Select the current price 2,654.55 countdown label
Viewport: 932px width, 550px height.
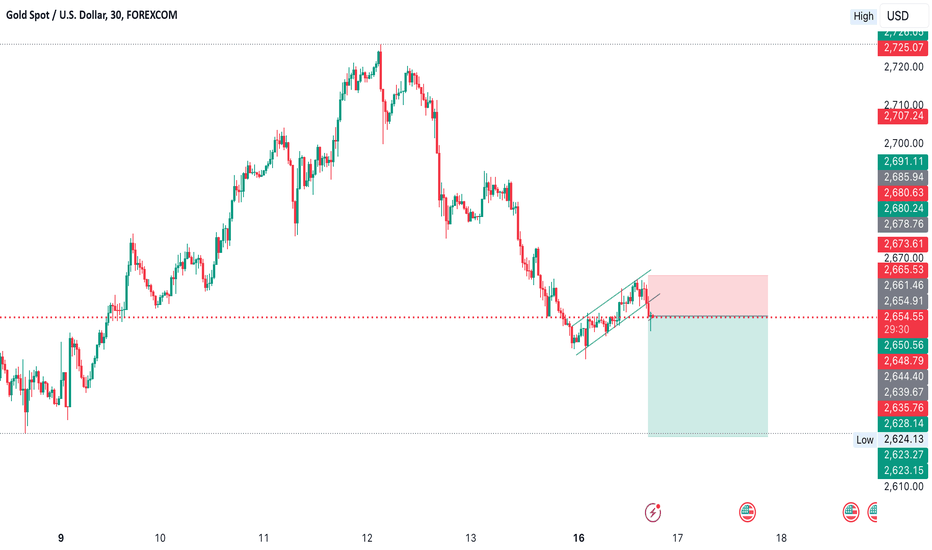click(903, 323)
